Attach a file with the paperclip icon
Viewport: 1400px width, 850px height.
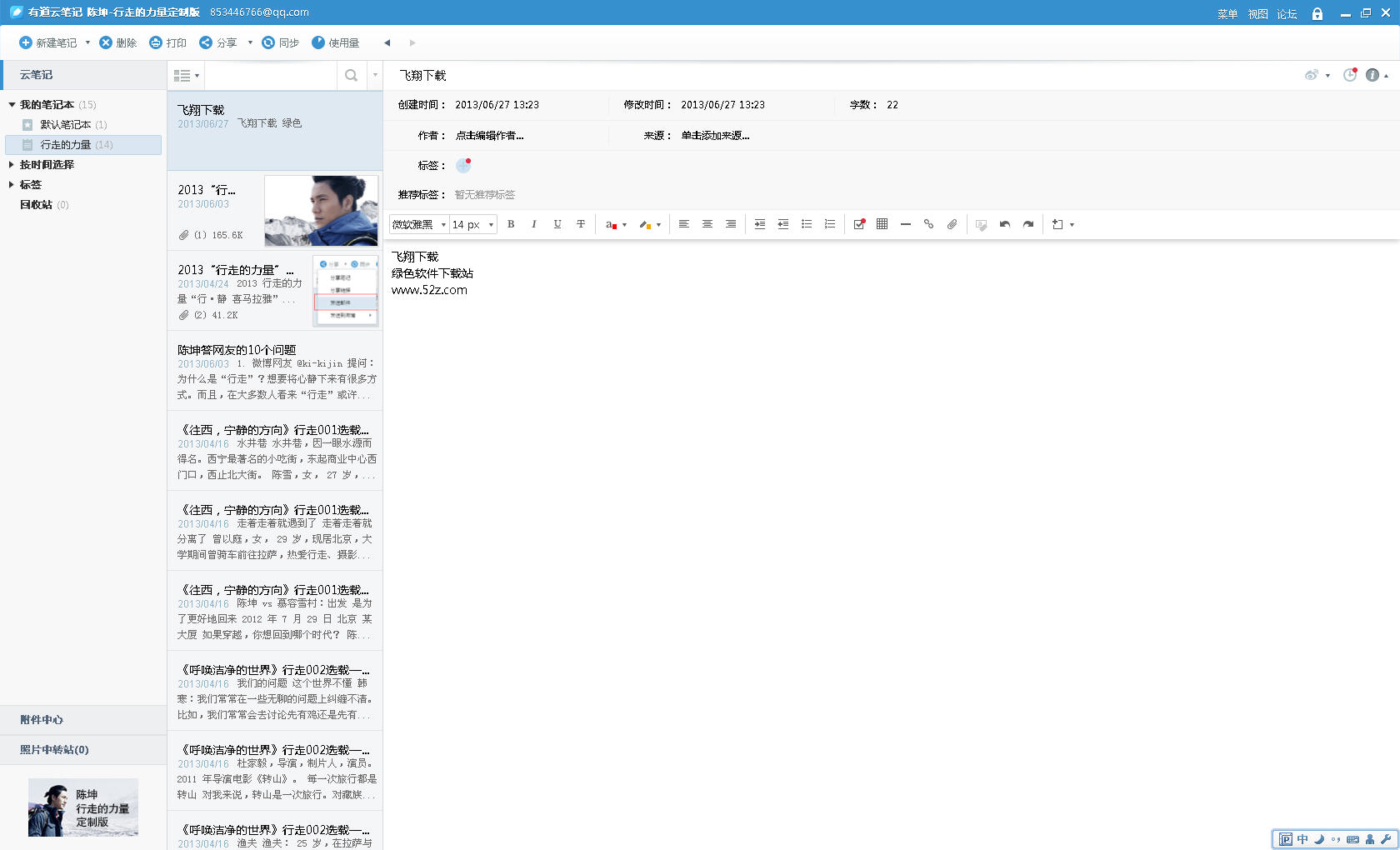[x=952, y=224]
